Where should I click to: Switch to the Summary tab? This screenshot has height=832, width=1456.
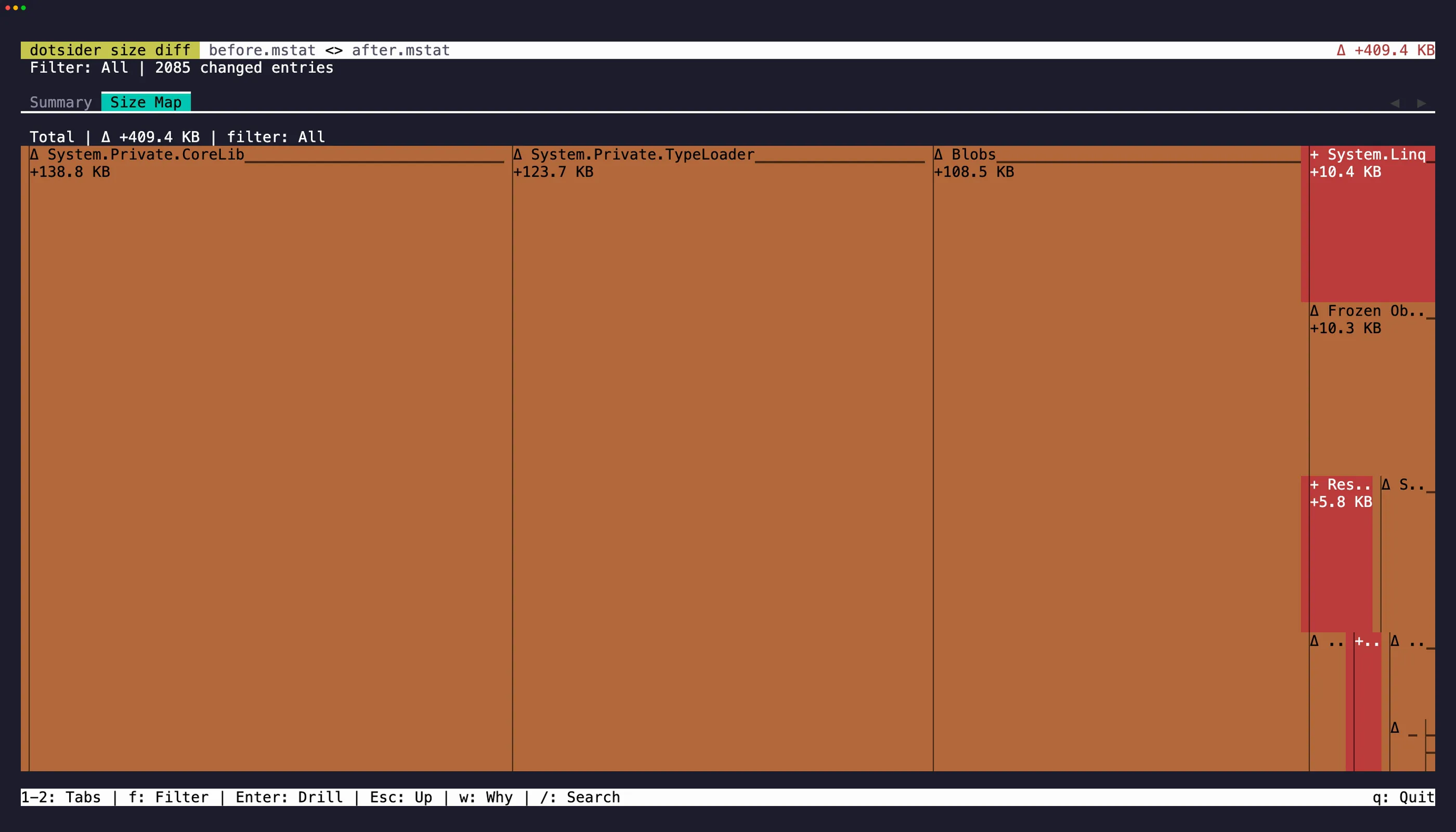60,102
